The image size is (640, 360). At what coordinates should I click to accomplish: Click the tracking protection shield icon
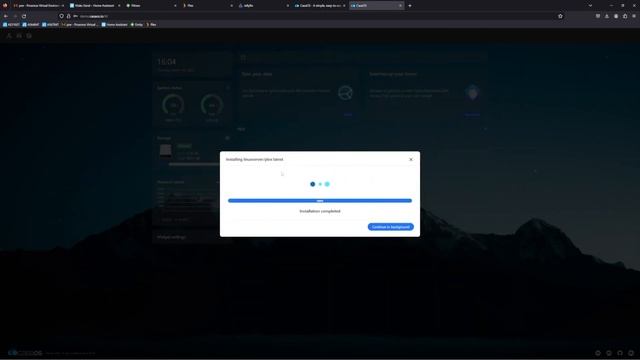[x=61, y=16]
